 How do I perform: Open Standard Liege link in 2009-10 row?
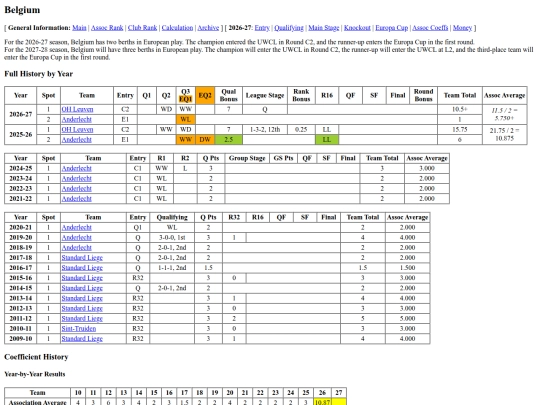82,339
